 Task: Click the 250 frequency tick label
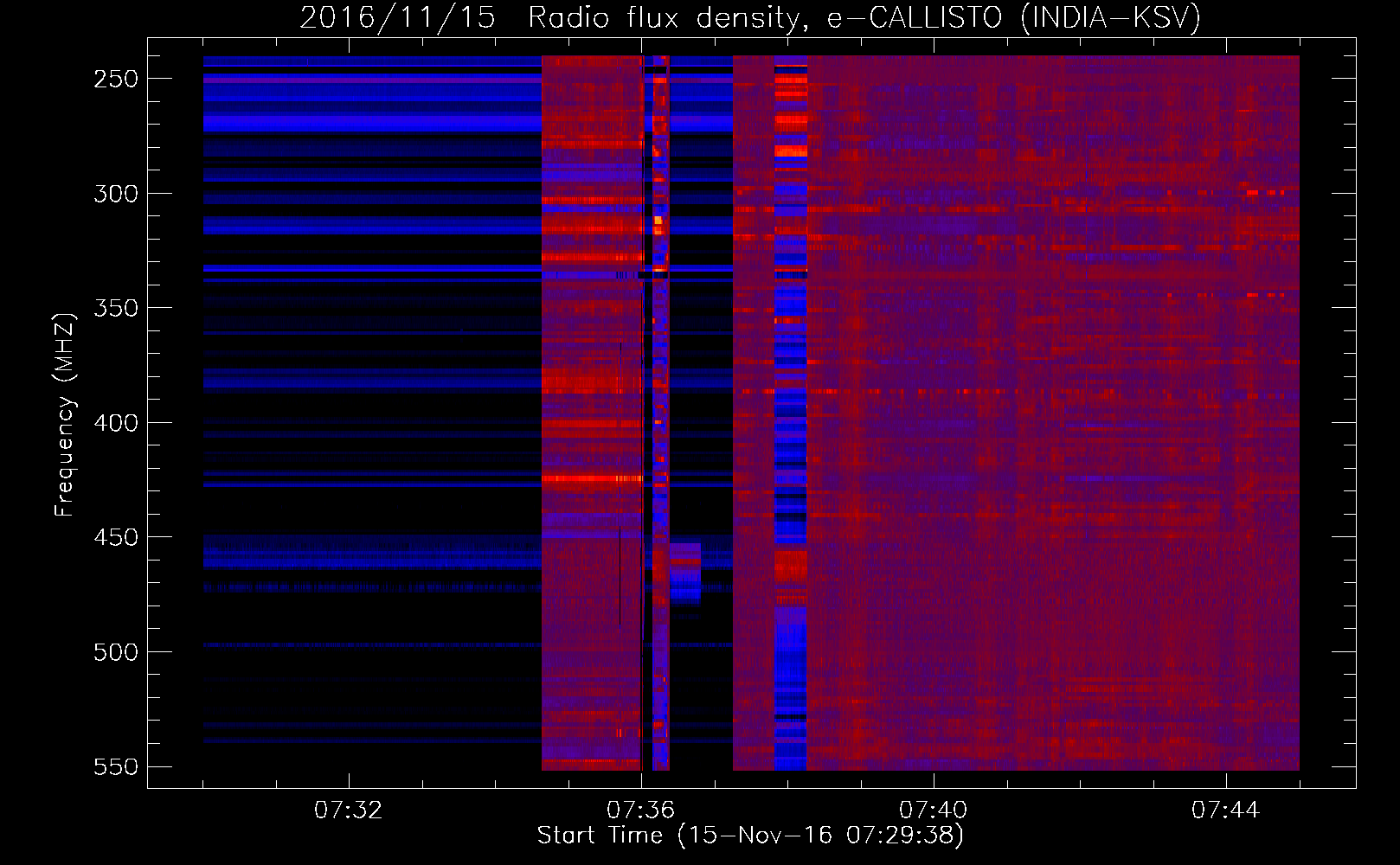pos(116,79)
